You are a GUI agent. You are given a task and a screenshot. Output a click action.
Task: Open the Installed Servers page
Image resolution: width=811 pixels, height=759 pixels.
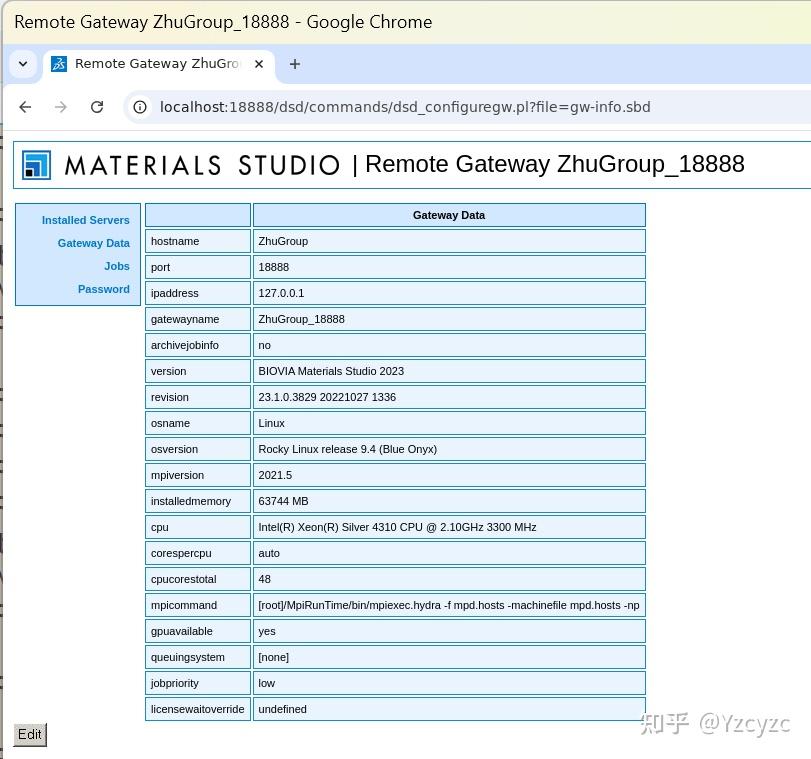pos(85,220)
